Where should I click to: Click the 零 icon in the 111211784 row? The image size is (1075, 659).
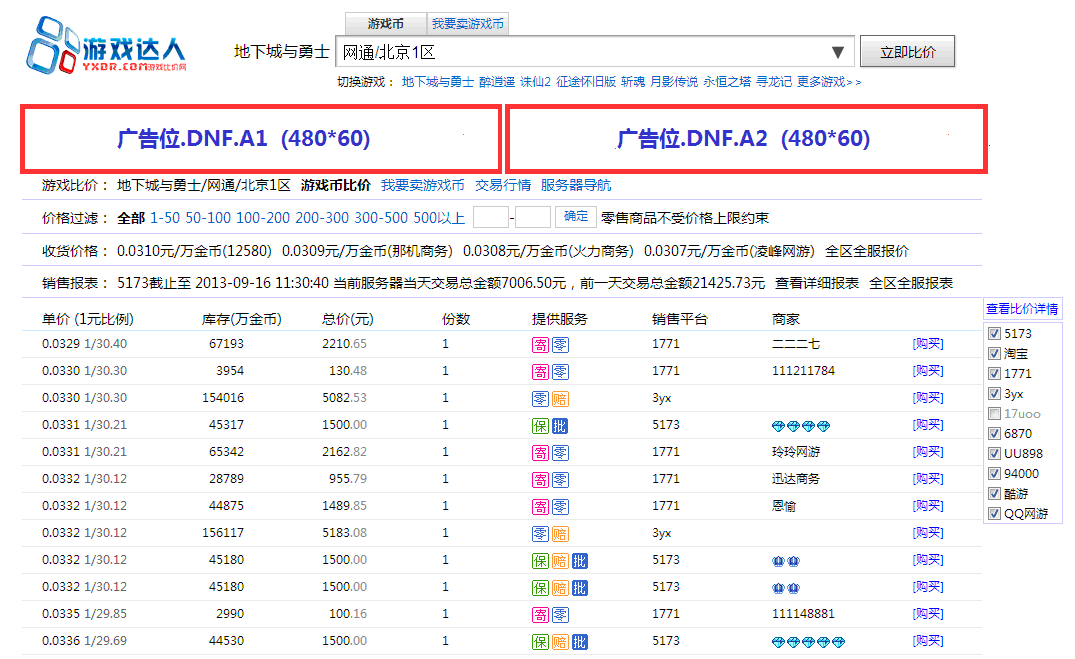coord(560,372)
